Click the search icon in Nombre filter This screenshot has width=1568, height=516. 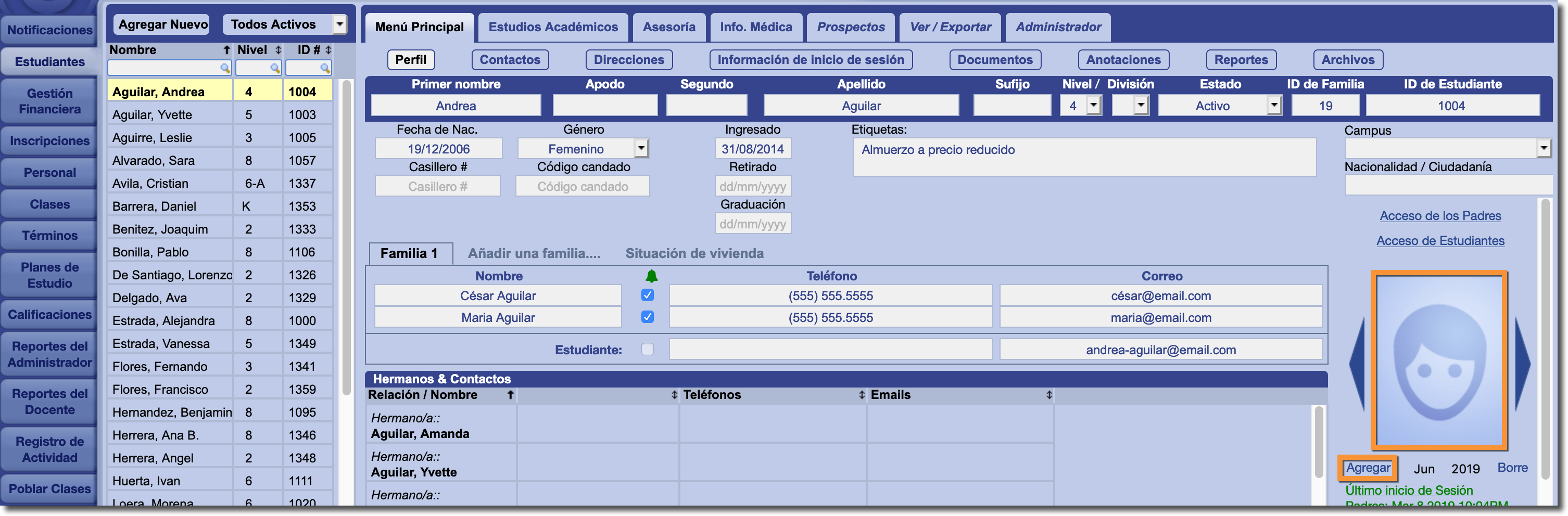click(x=224, y=68)
